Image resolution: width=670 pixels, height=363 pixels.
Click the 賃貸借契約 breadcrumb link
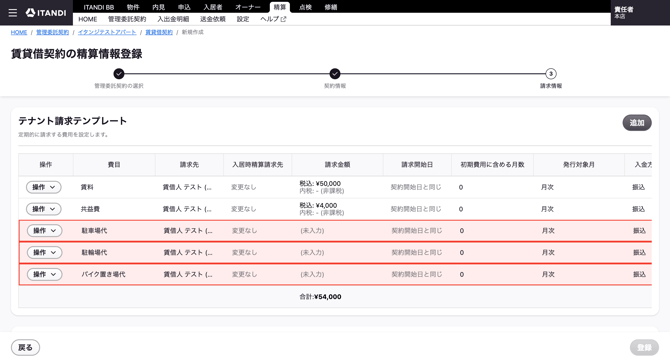pos(159,32)
